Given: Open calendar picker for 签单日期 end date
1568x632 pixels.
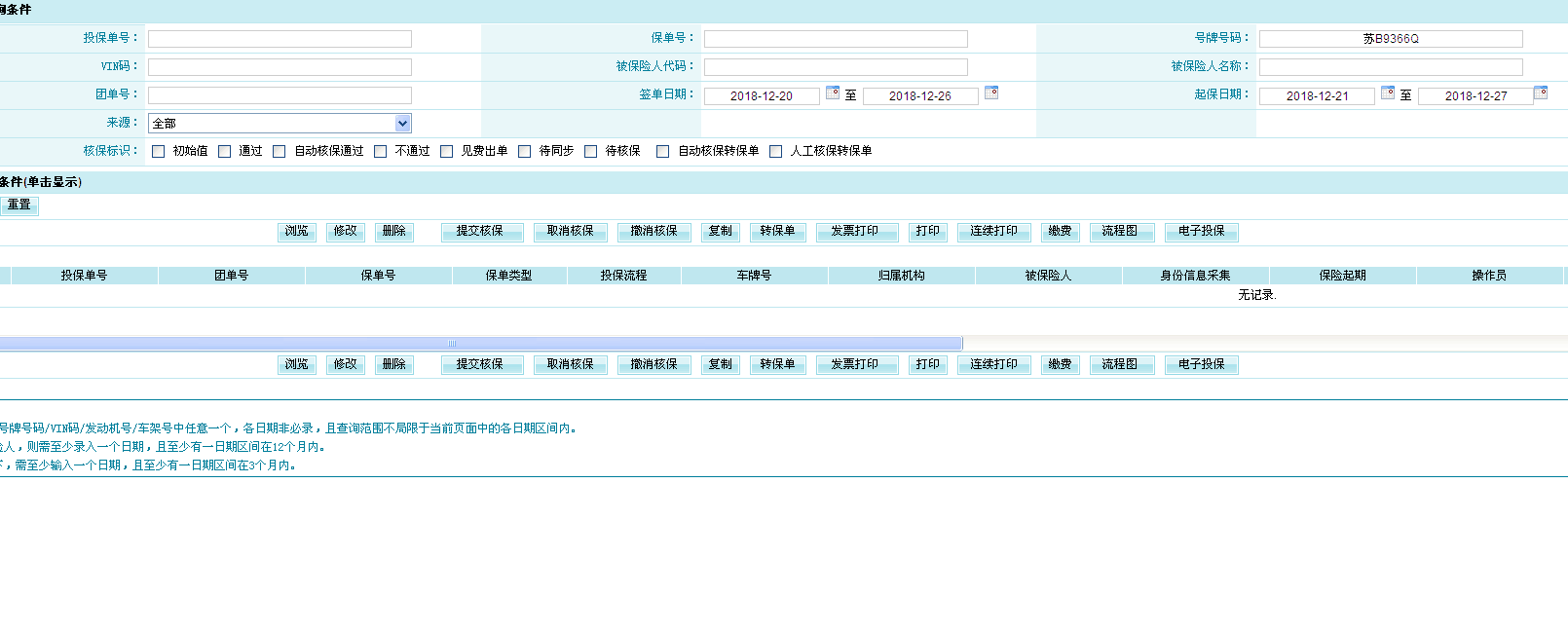Looking at the screenshot, I should click(x=991, y=93).
